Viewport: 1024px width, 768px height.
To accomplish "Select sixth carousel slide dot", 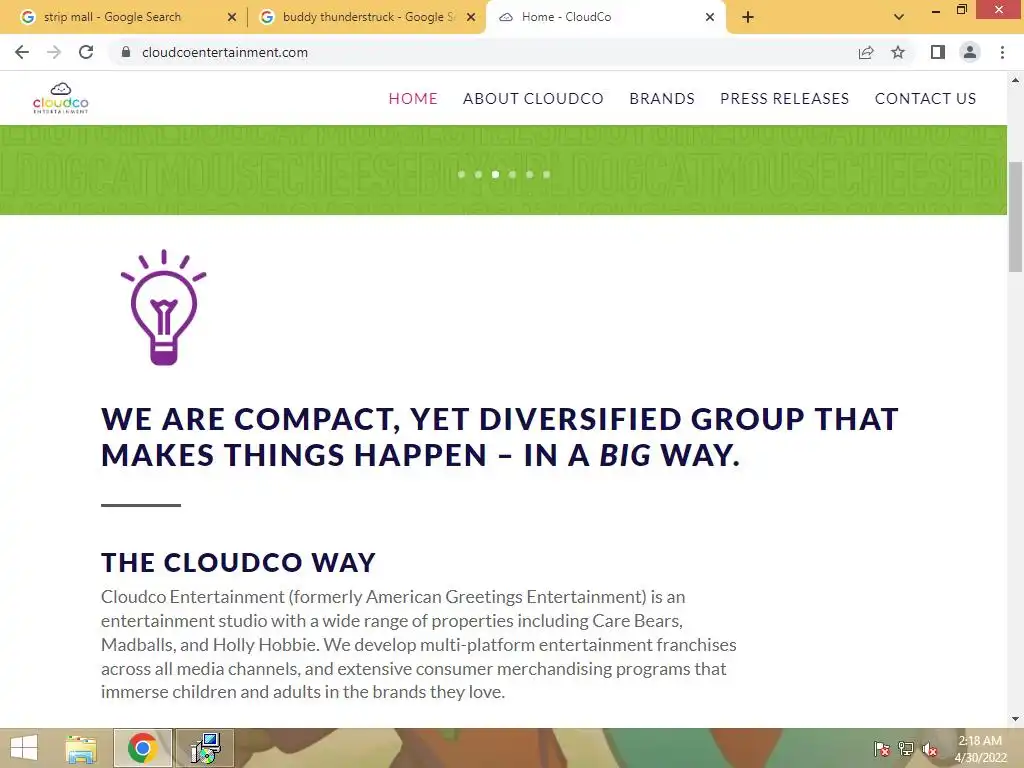I will coord(547,174).
